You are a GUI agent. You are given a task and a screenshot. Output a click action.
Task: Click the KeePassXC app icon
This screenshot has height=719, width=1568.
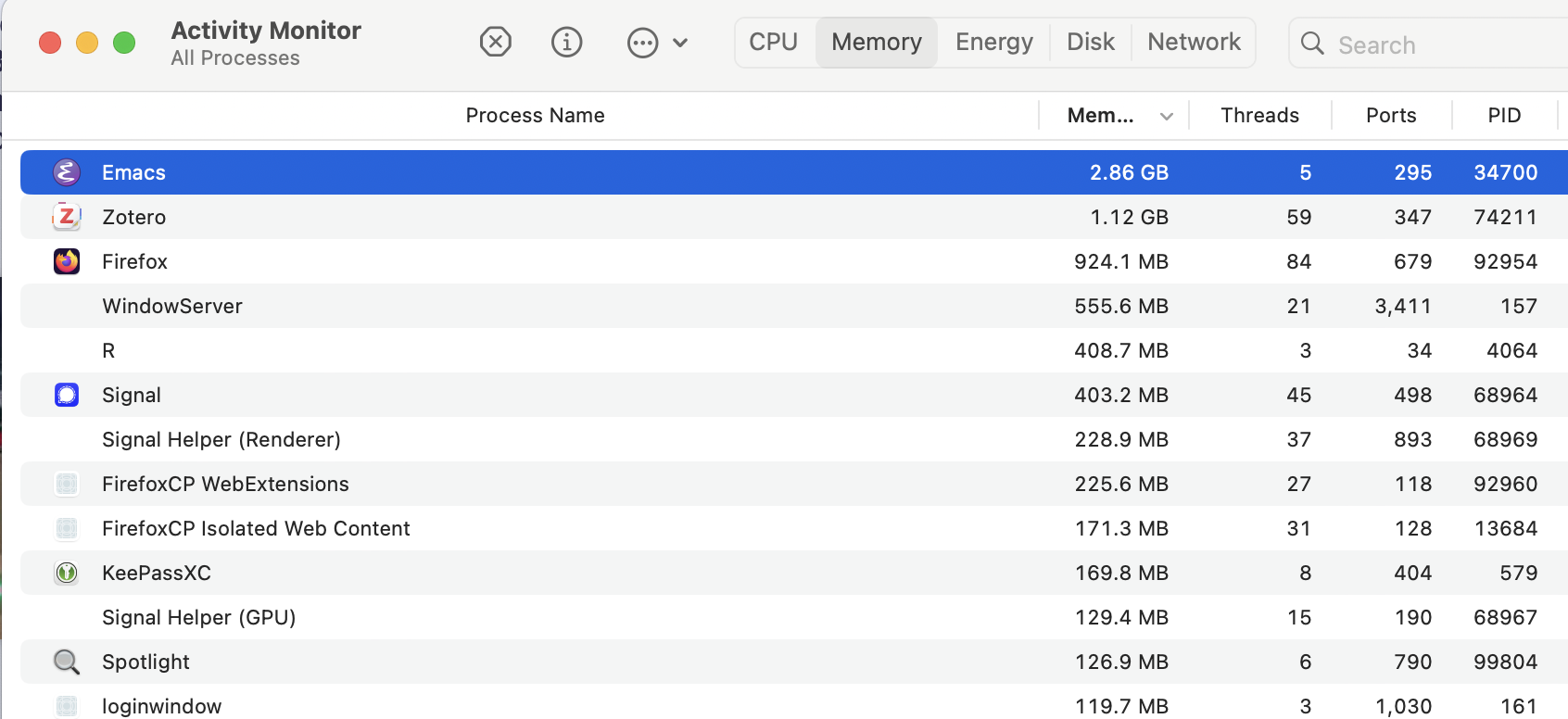click(67, 573)
